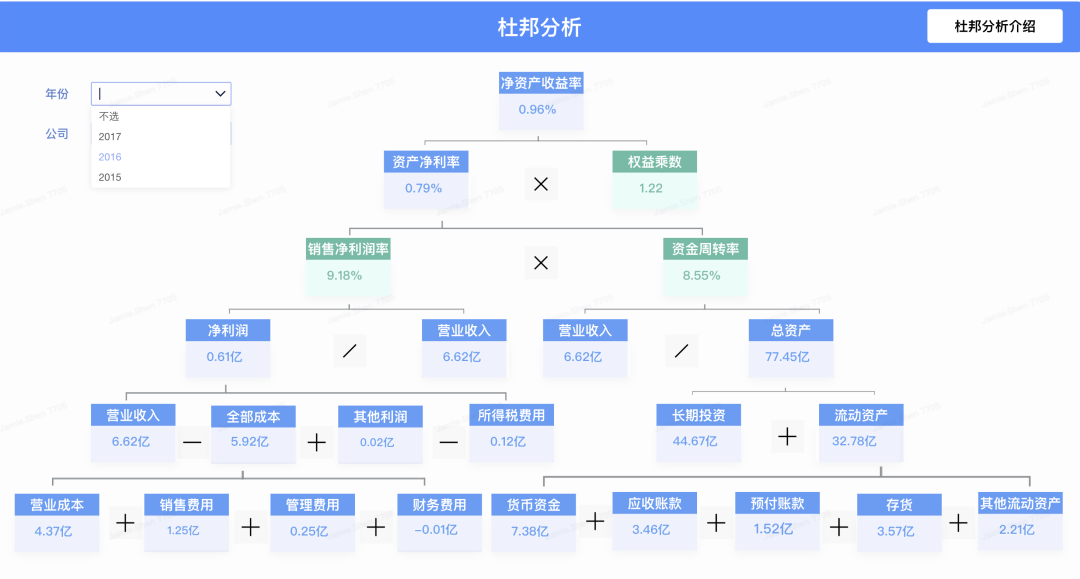Click the 货币资金 card with 7.38亿
This screenshot has height=579, width=1080.
[x=533, y=522]
